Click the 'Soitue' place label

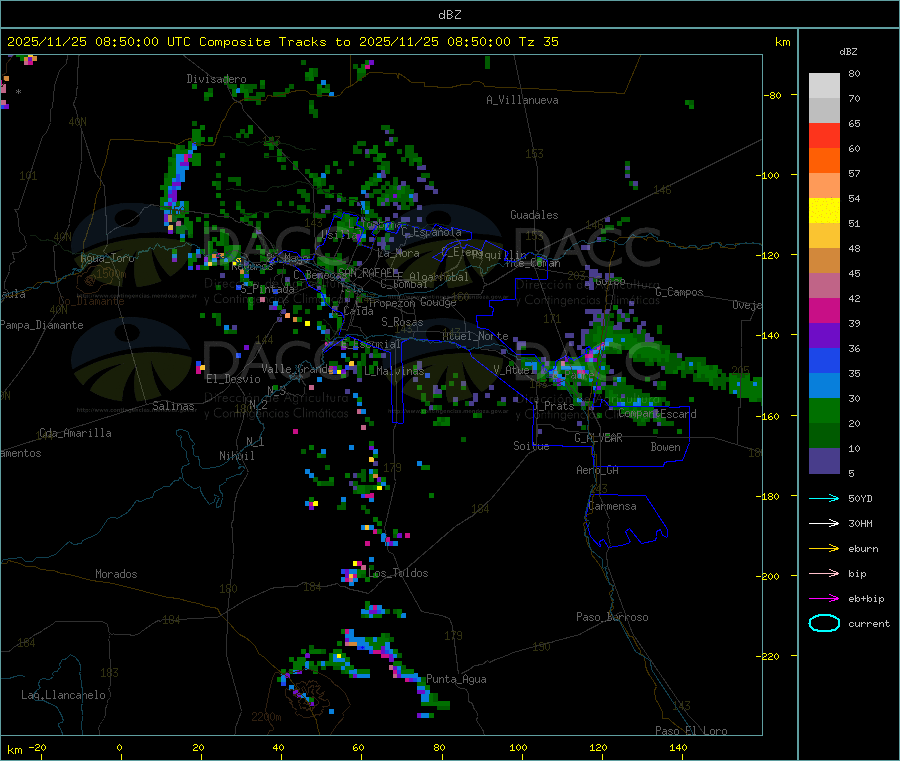click(531, 446)
